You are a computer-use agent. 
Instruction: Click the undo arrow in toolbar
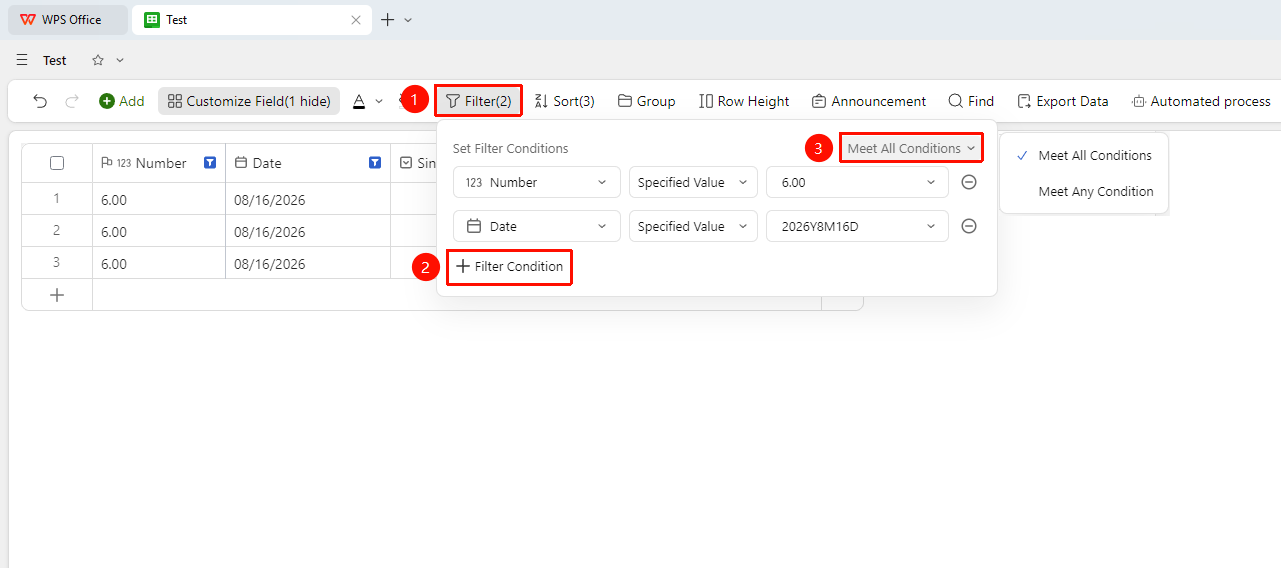coord(40,101)
